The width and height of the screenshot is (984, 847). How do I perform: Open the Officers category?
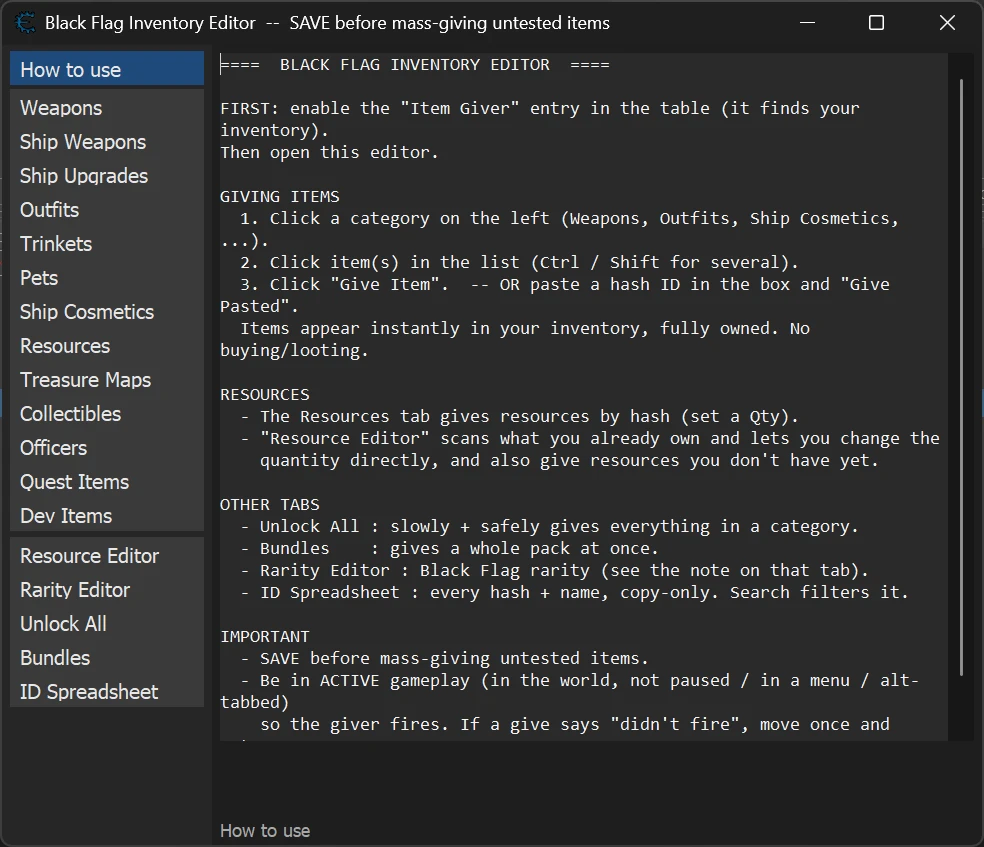point(107,448)
